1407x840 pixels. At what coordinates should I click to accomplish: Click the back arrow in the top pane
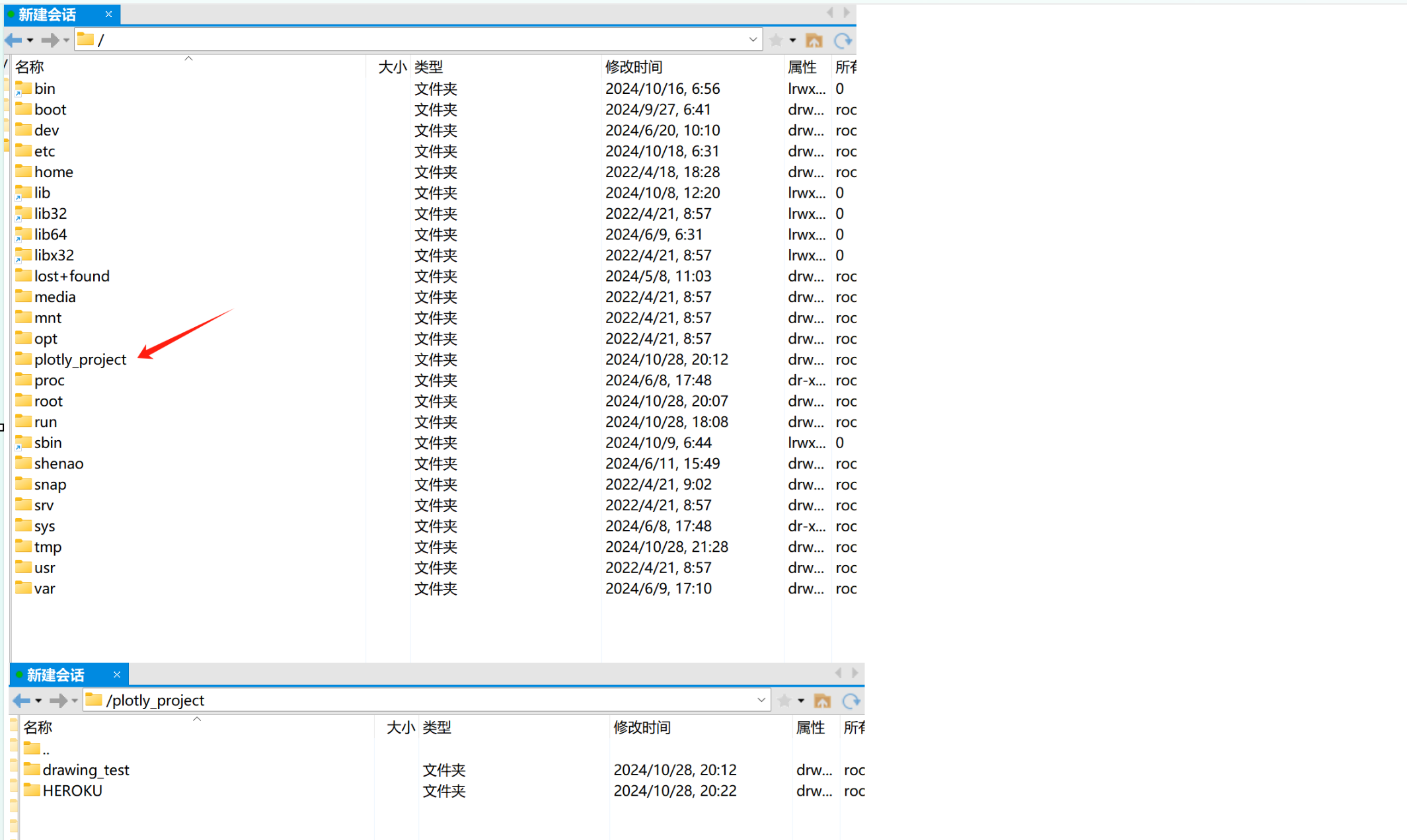(x=13, y=40)
